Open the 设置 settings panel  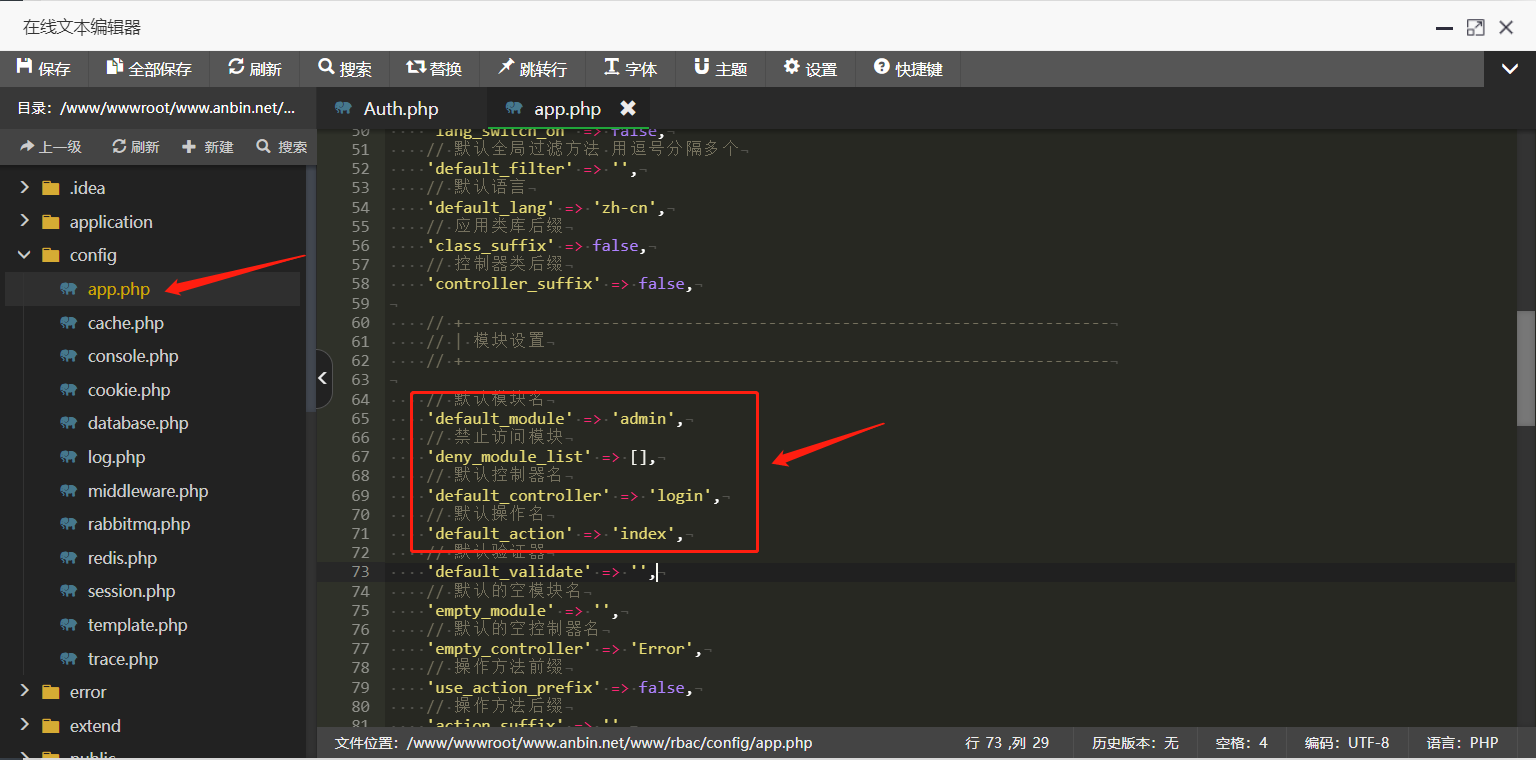tap(810, 69)
